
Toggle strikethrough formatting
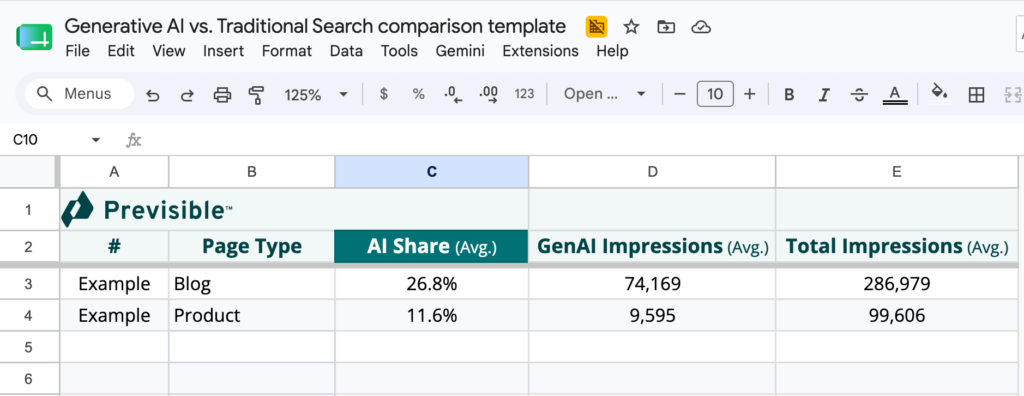click(x=859, y=95)
